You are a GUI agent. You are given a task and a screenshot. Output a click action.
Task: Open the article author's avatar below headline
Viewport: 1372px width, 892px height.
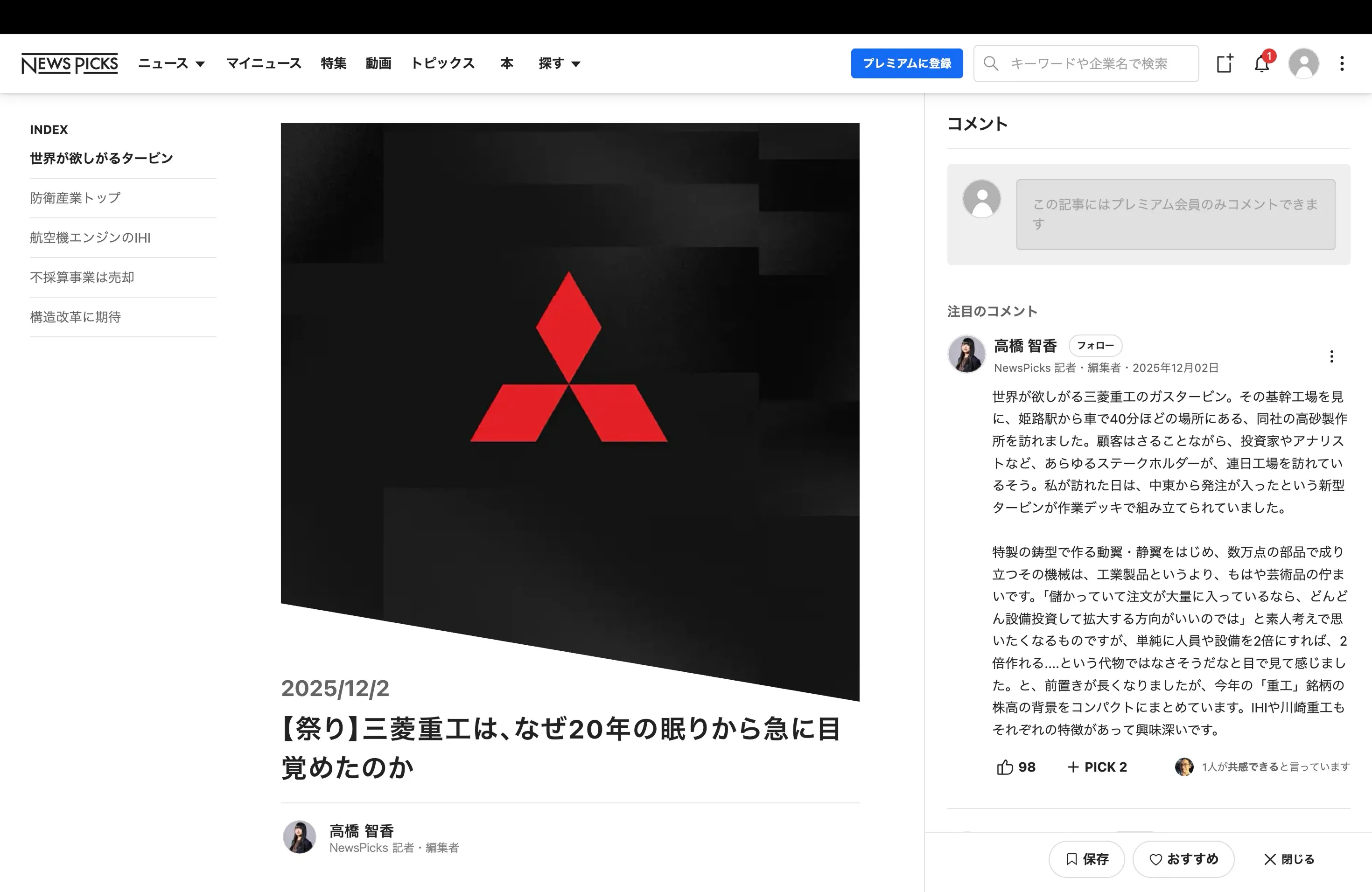click(x=299, y=837)
